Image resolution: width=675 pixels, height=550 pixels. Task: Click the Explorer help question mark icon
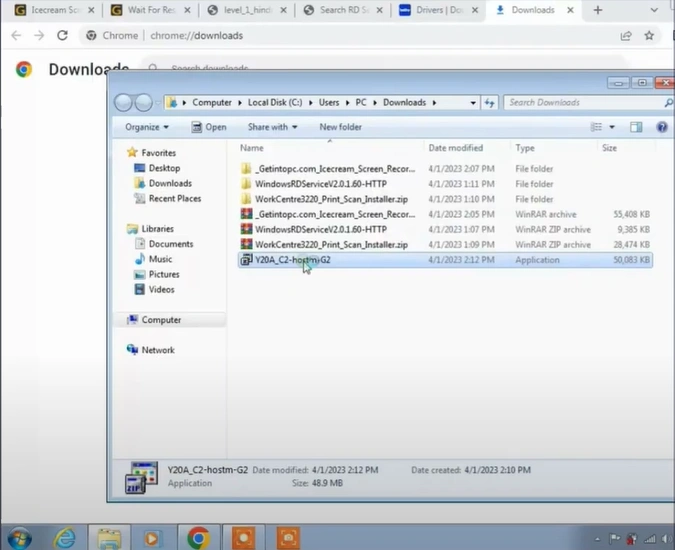(661, 127)
